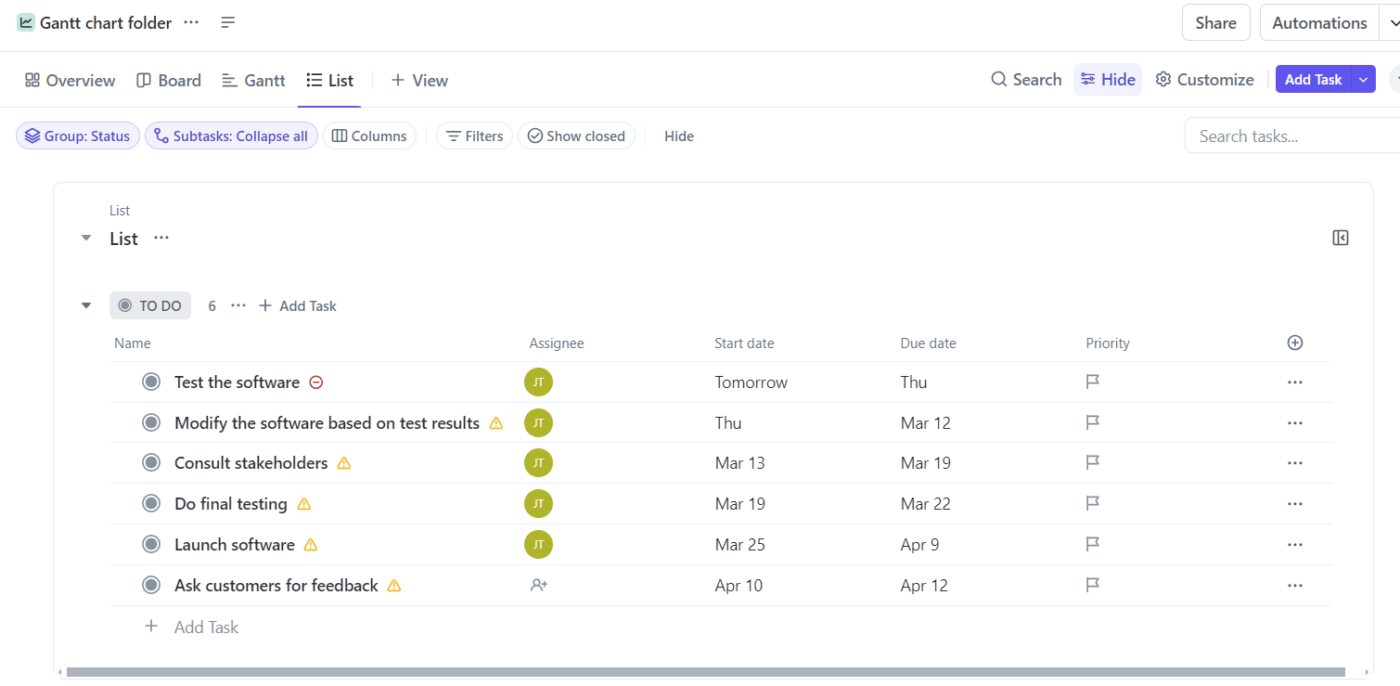Click warning icon next to Do final testing
The width and height of the screenshot is (1400, 686).
(304, 504)
